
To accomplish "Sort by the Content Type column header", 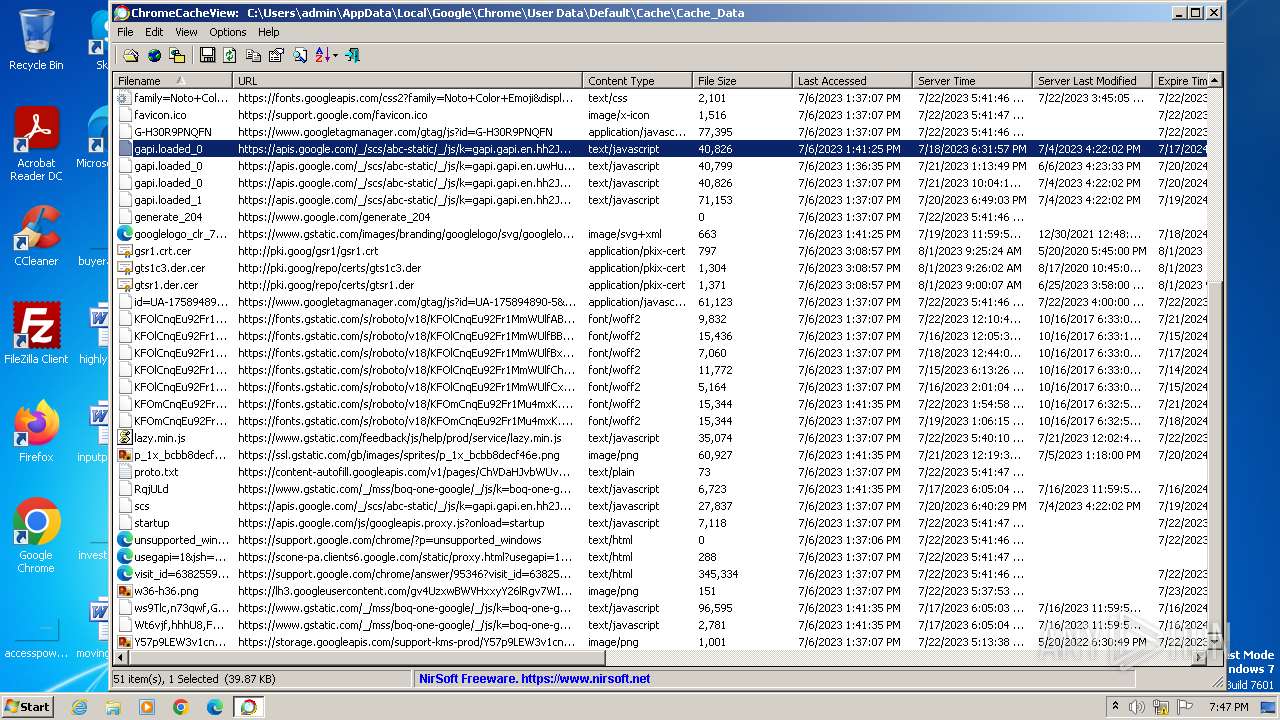I will click(x=638, y=81).
